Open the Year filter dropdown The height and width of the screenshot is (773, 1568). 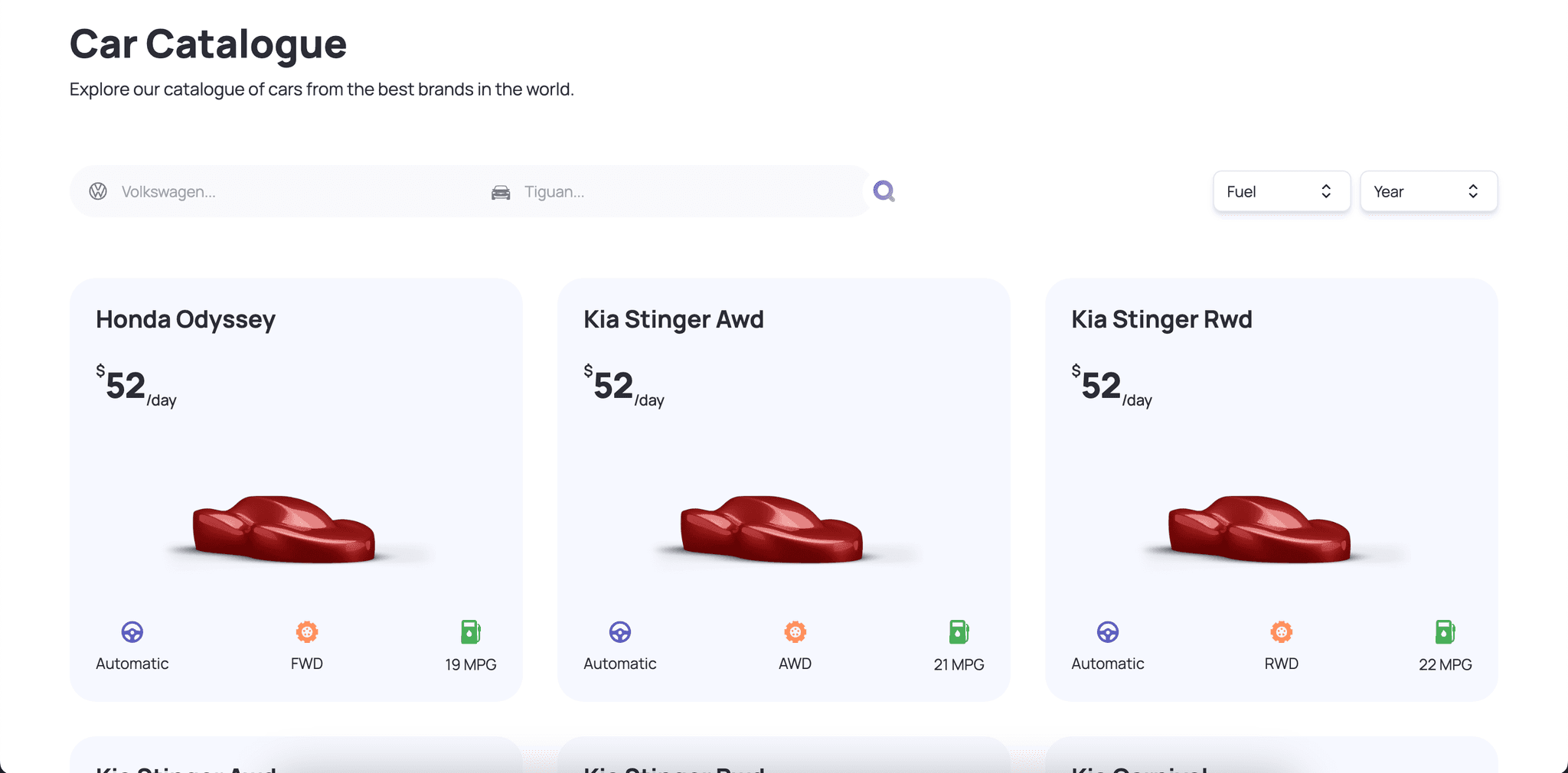(1429, 191)
